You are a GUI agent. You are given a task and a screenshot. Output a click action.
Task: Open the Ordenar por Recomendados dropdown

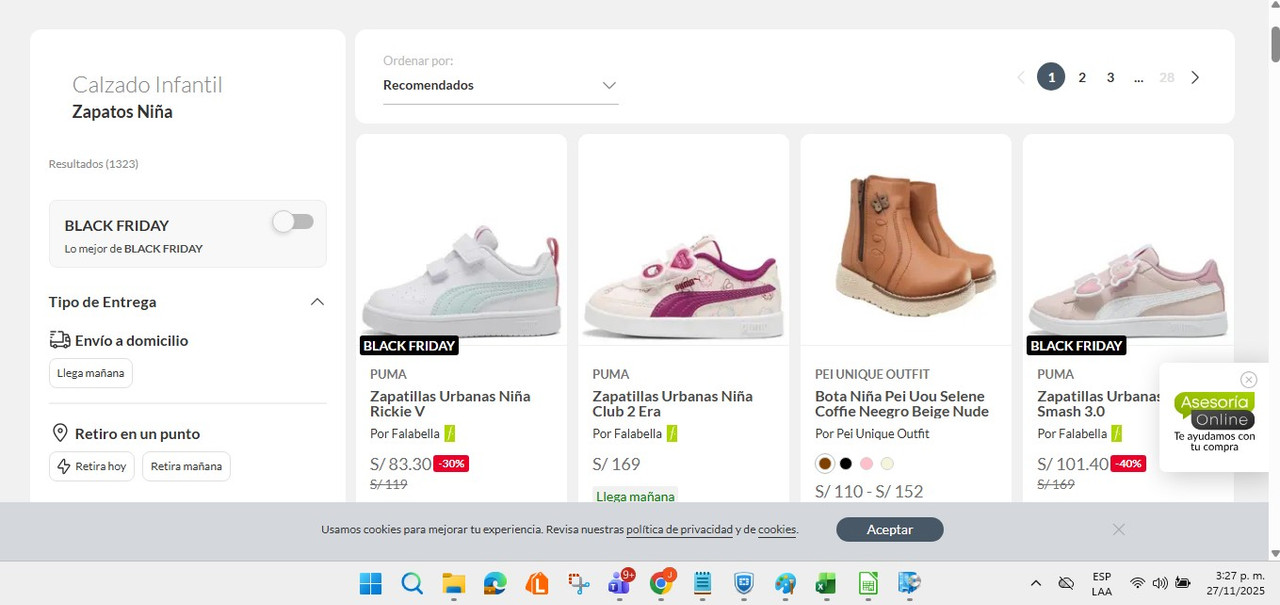pyautogui.click(x=500, y=85)
